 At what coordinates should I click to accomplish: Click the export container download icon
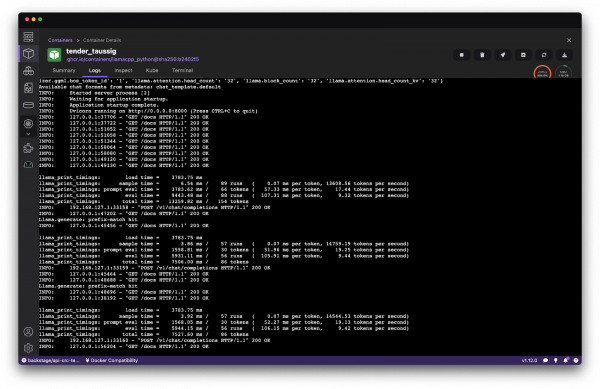pos(564,55)
